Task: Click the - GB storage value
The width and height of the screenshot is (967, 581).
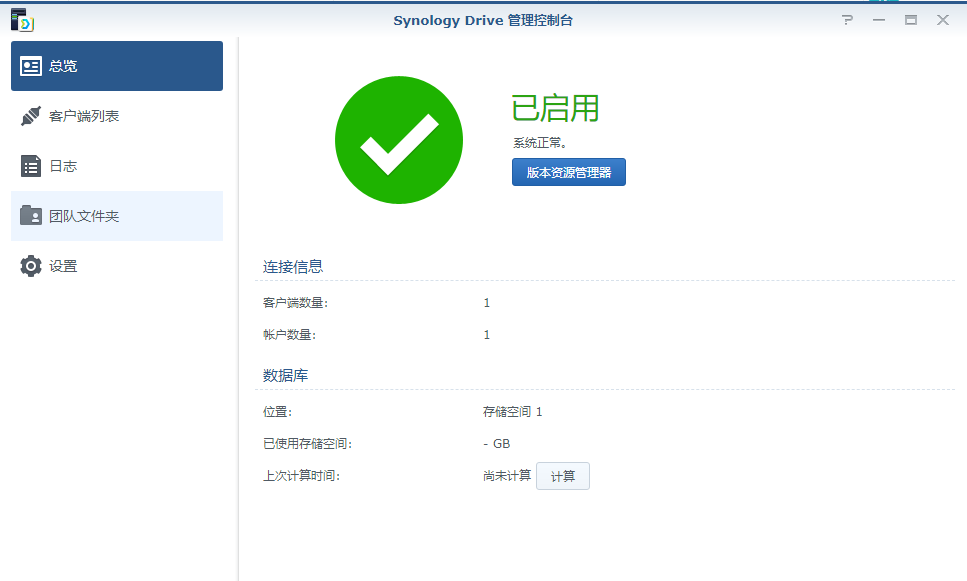Action: 496,443
